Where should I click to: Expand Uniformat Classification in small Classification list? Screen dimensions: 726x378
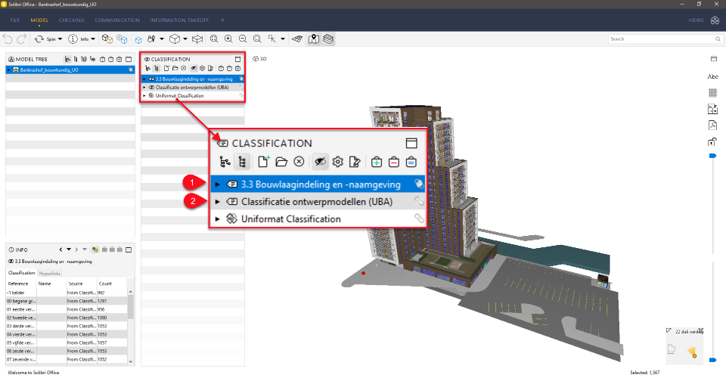tap(144, 96)
